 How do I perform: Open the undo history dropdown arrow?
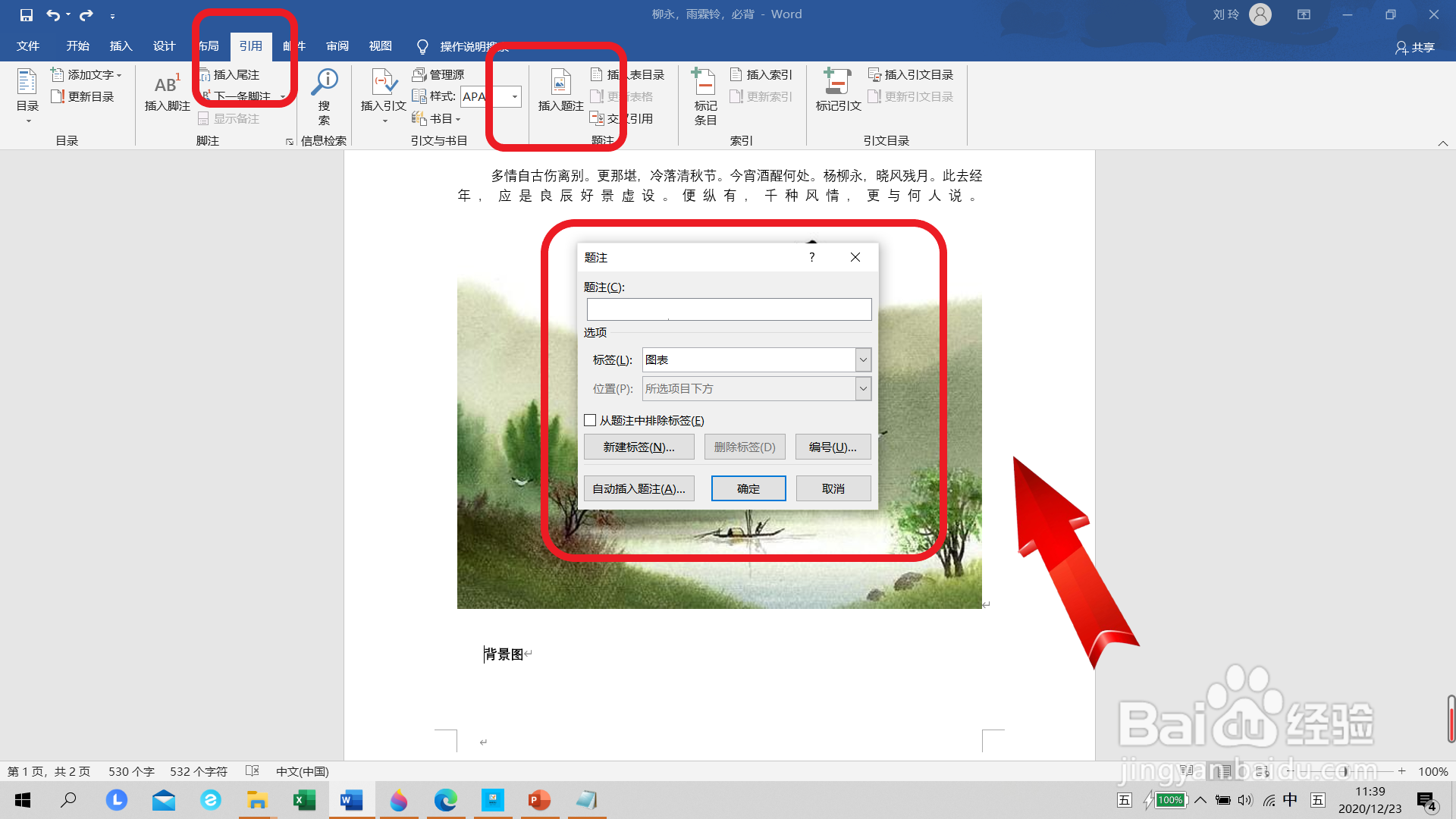point(68,15)
